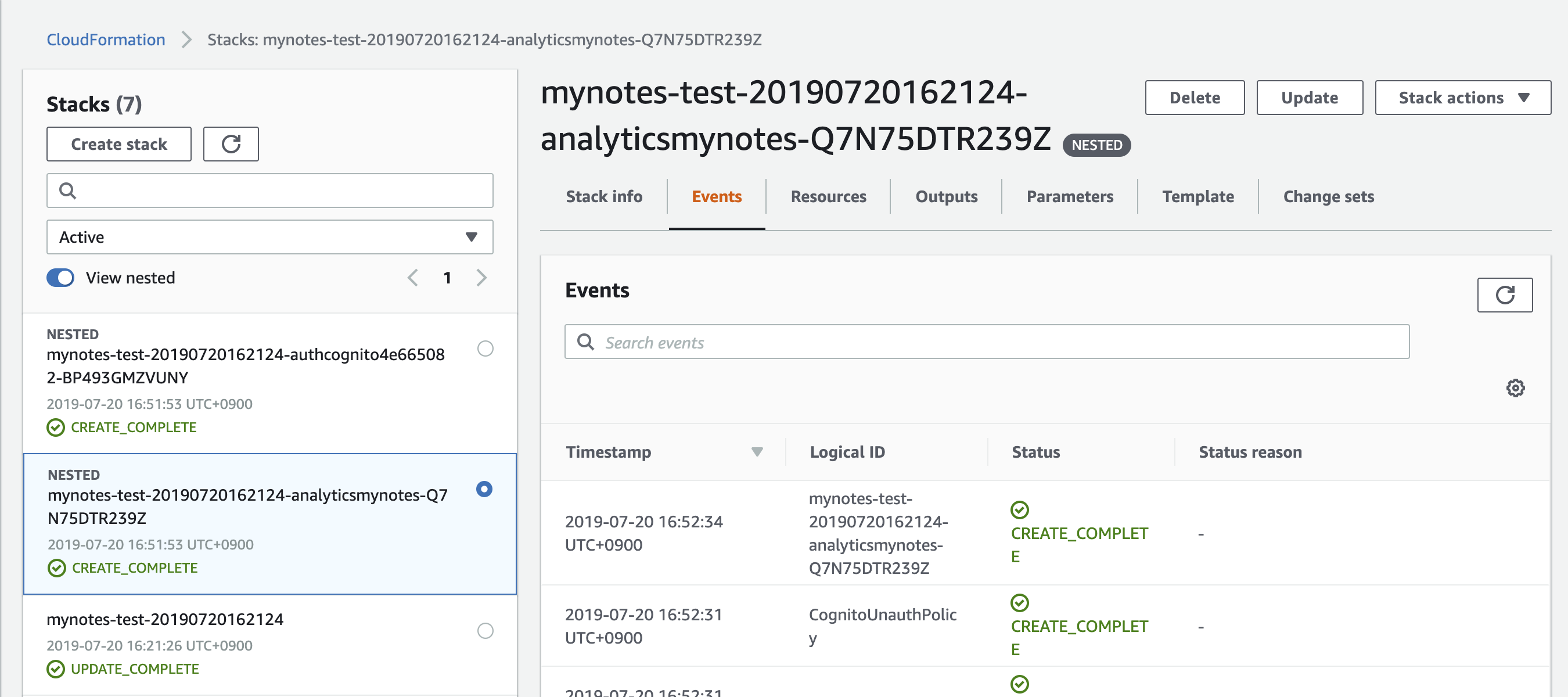Expand the Stack actions menu
Image resolution: width=1568 pixels, height=697 pixels.
[x=1462, y=98]
